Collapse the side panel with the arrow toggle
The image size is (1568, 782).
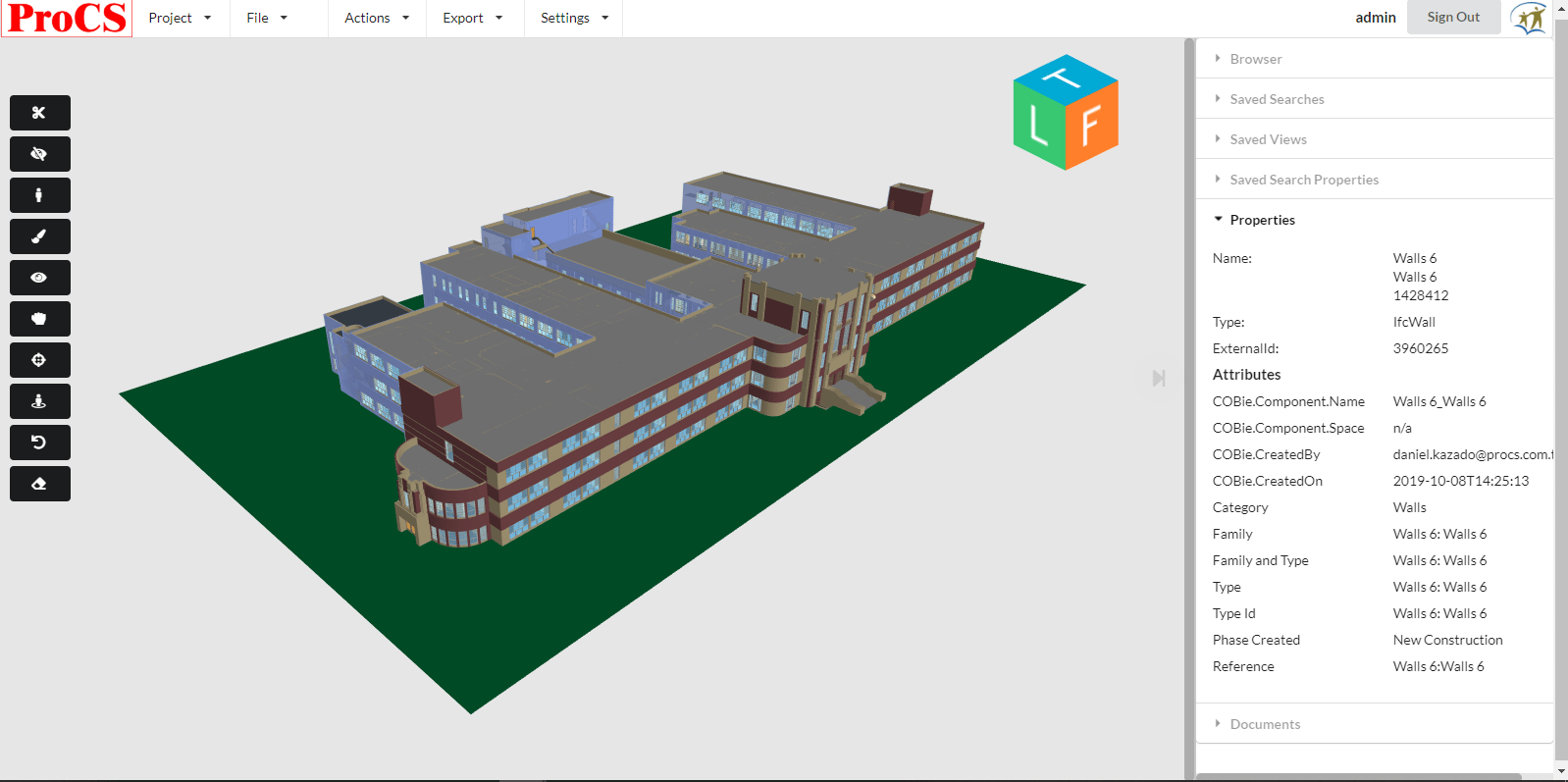[x=1159, y=379]
